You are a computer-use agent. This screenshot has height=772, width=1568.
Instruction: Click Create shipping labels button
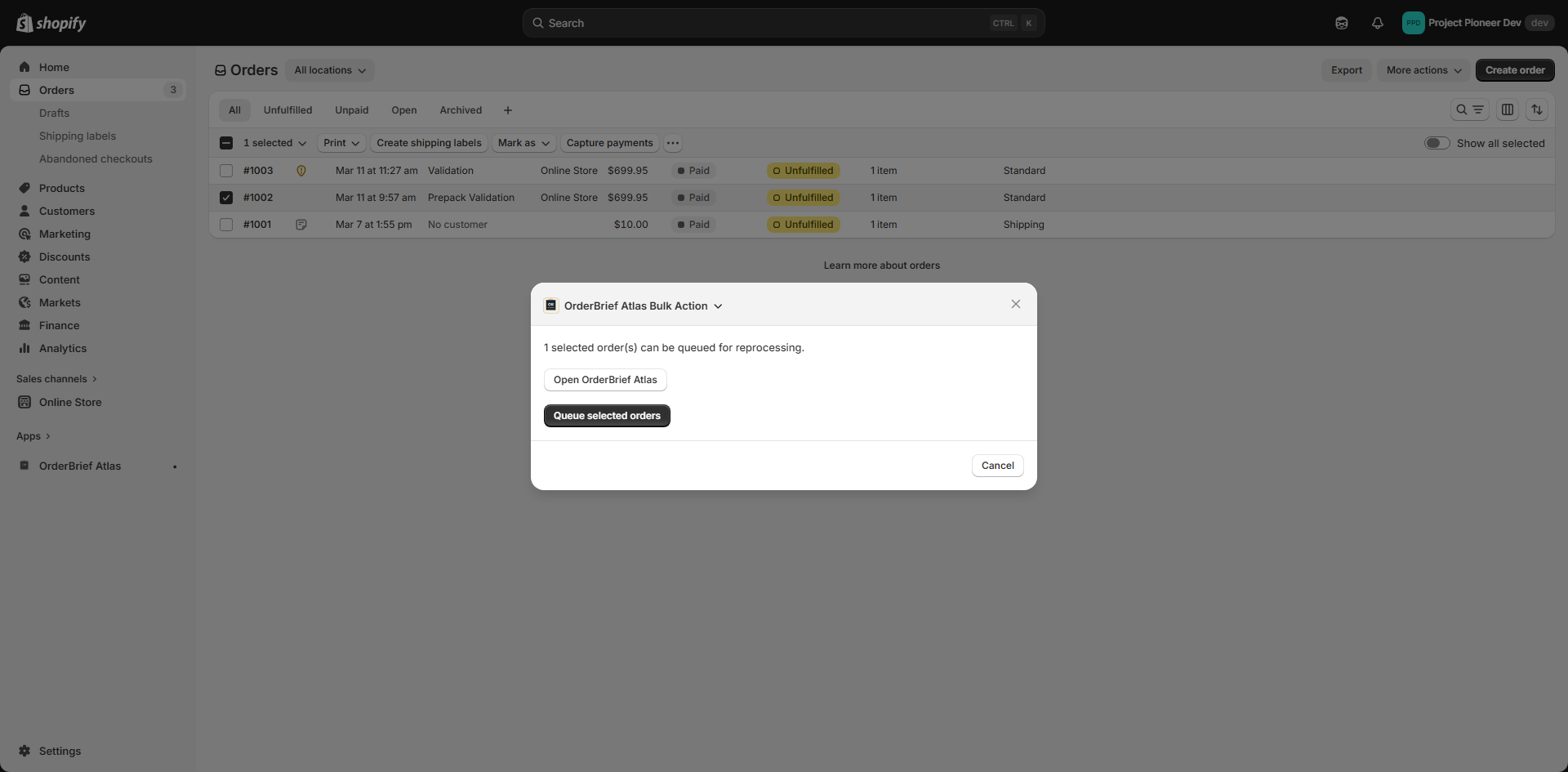click(429, 143)
